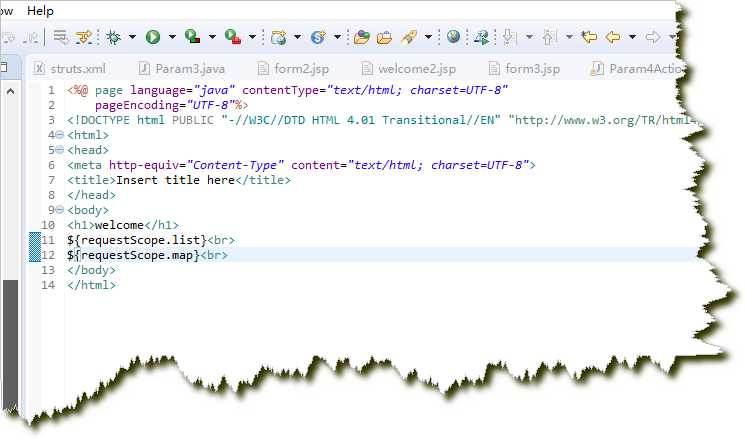The height and width of the screenshot is (439, 745).
Task: Click the blue marker on line 11
Action: (35, 239)
